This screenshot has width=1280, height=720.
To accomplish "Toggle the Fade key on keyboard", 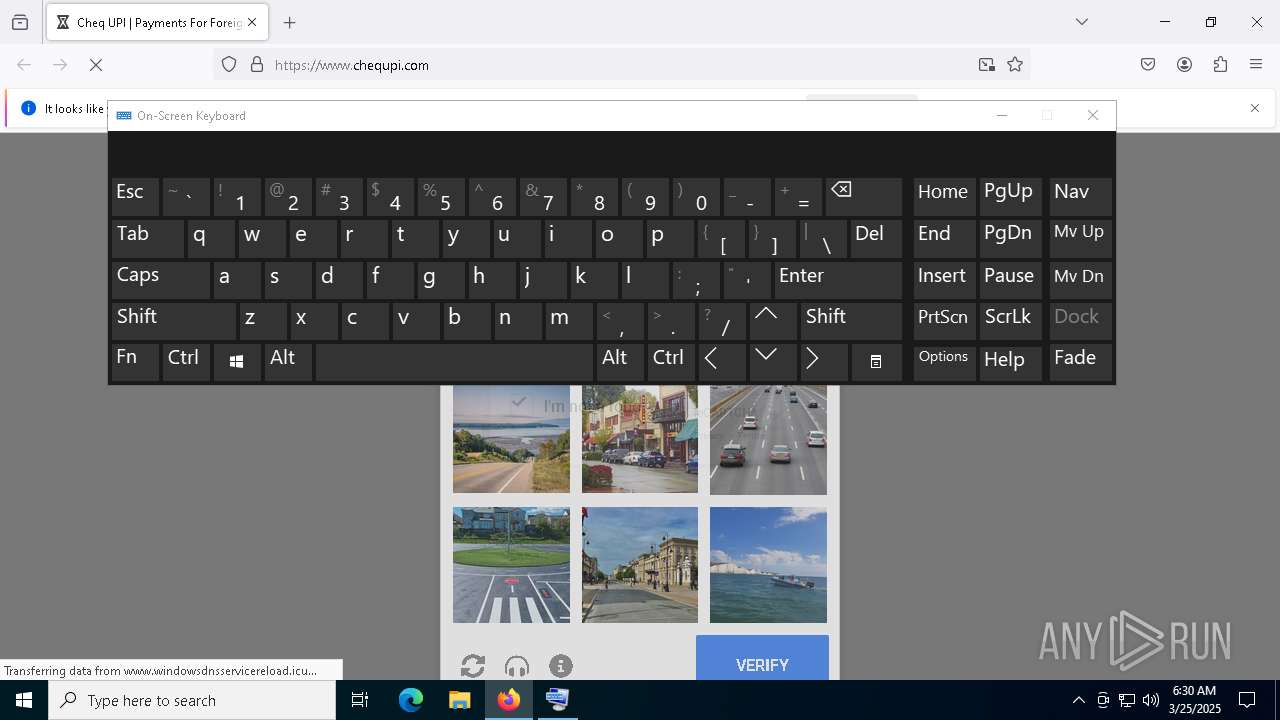I will point(1080,362).
